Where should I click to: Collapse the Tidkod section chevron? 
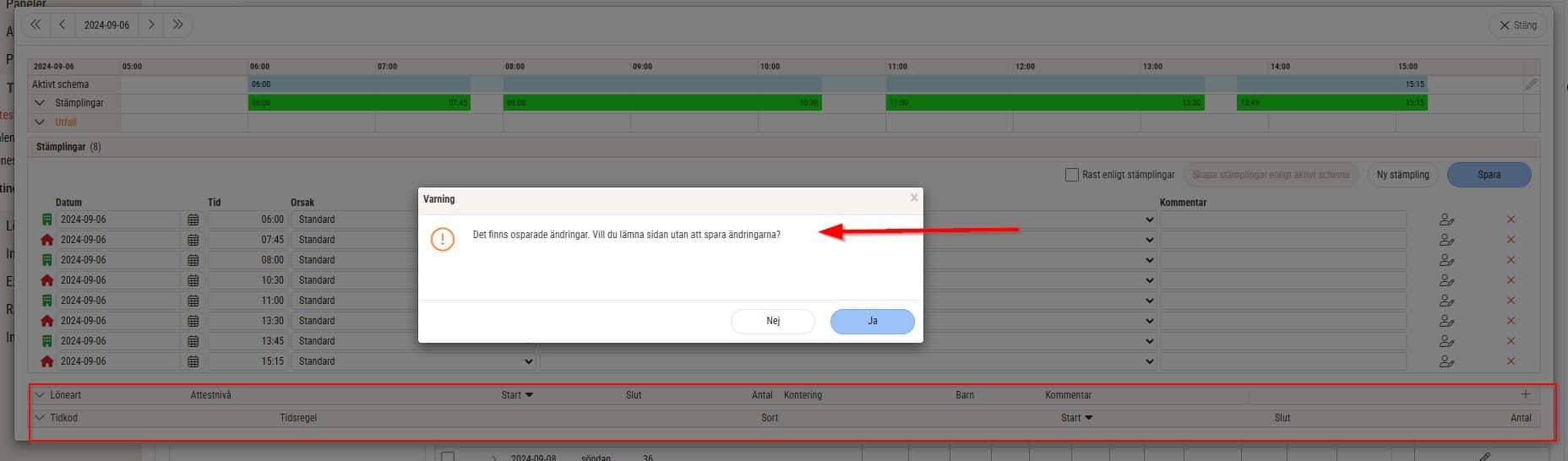tap(40, 418)
